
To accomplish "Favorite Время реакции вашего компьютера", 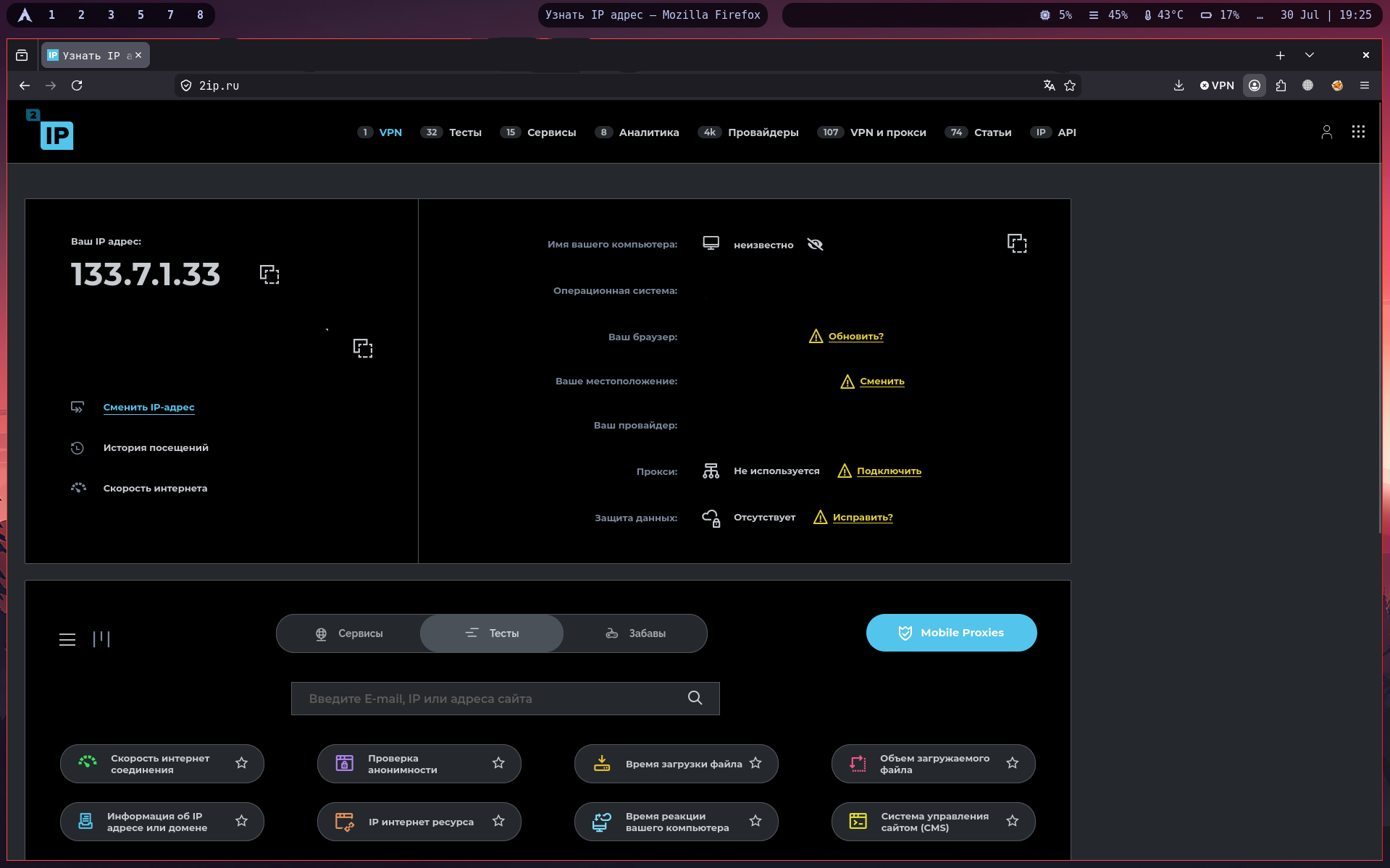I will [x=755, y=821].
